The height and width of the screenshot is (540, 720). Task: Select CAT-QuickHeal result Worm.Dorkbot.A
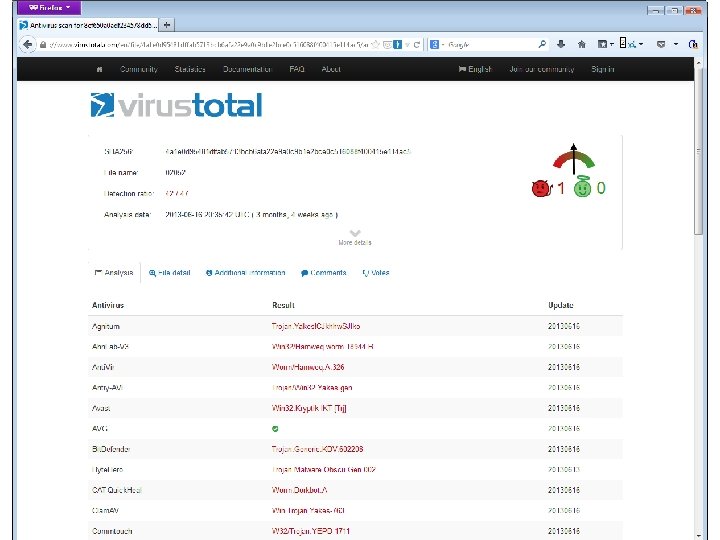pyautogui.click(x=299, y=490)
